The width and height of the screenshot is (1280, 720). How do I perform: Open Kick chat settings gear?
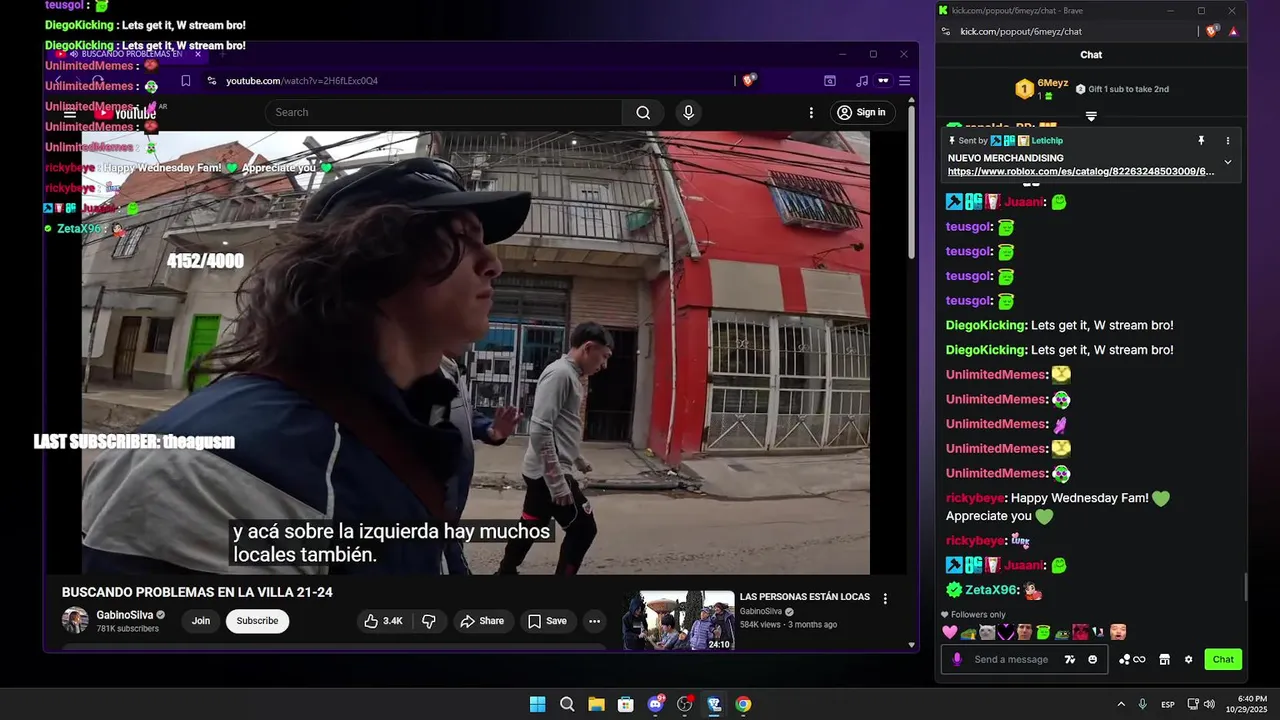[1188, 659]
